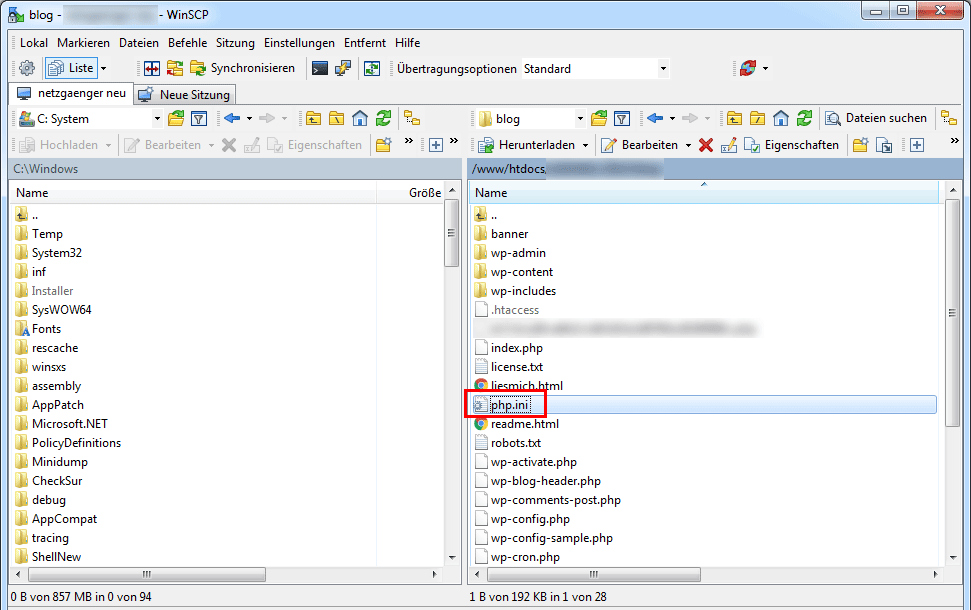This screenshot has height=610, width=971.
Task: Expand the remote blog directory dropdown
Action: point(579,119)
